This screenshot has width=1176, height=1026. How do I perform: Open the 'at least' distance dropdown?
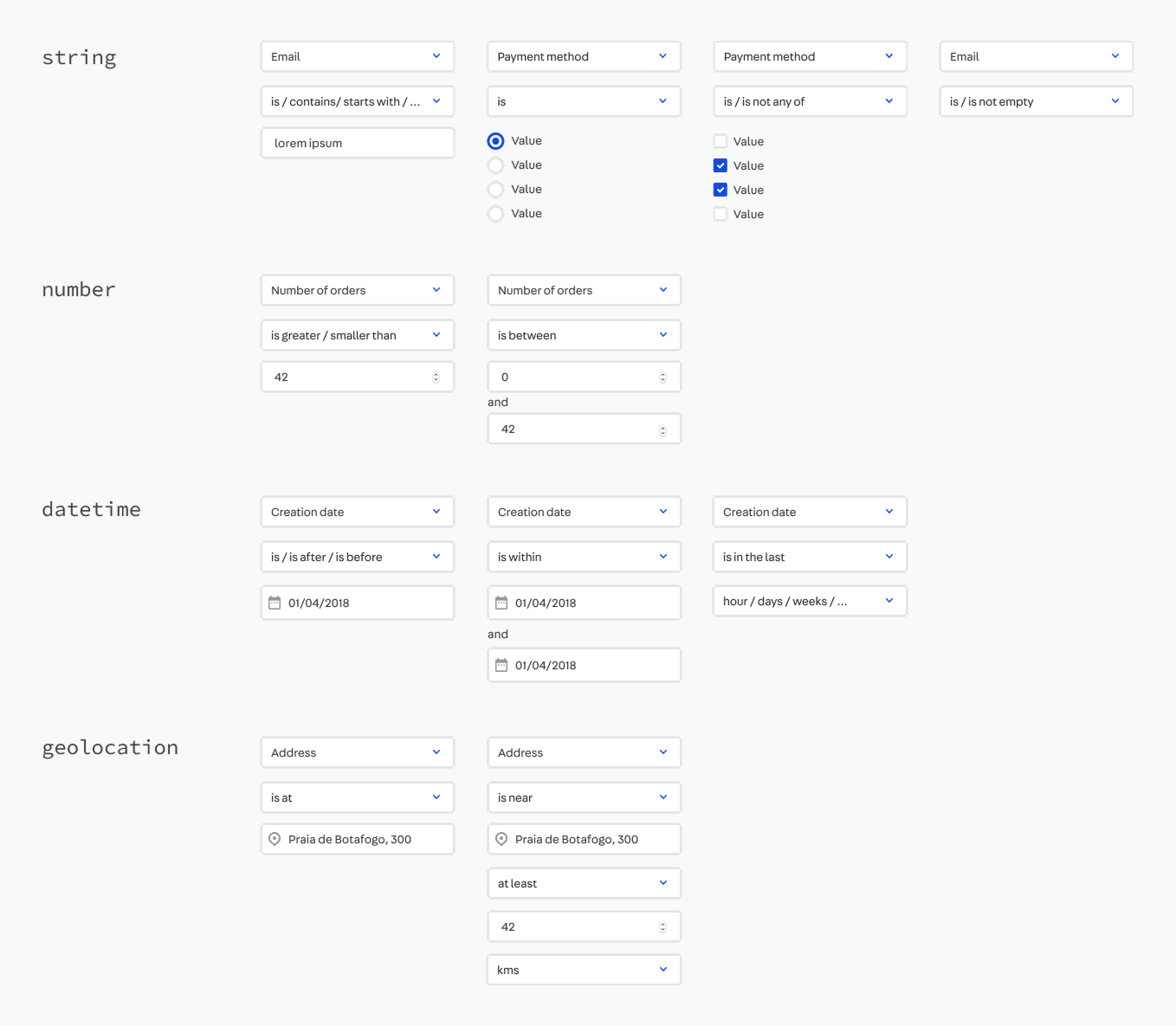click(584, 883)
